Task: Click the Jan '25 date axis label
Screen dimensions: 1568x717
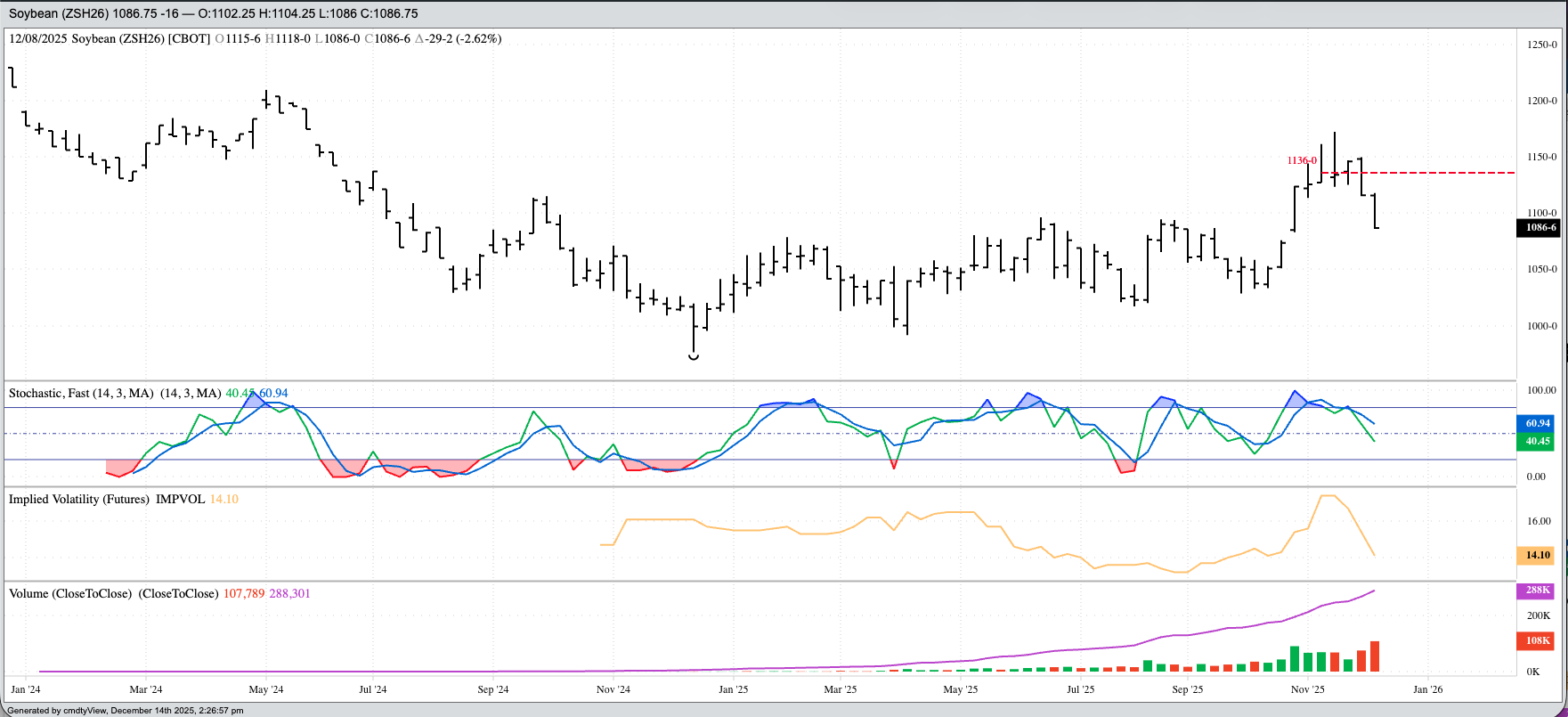Action: point(733,689)
